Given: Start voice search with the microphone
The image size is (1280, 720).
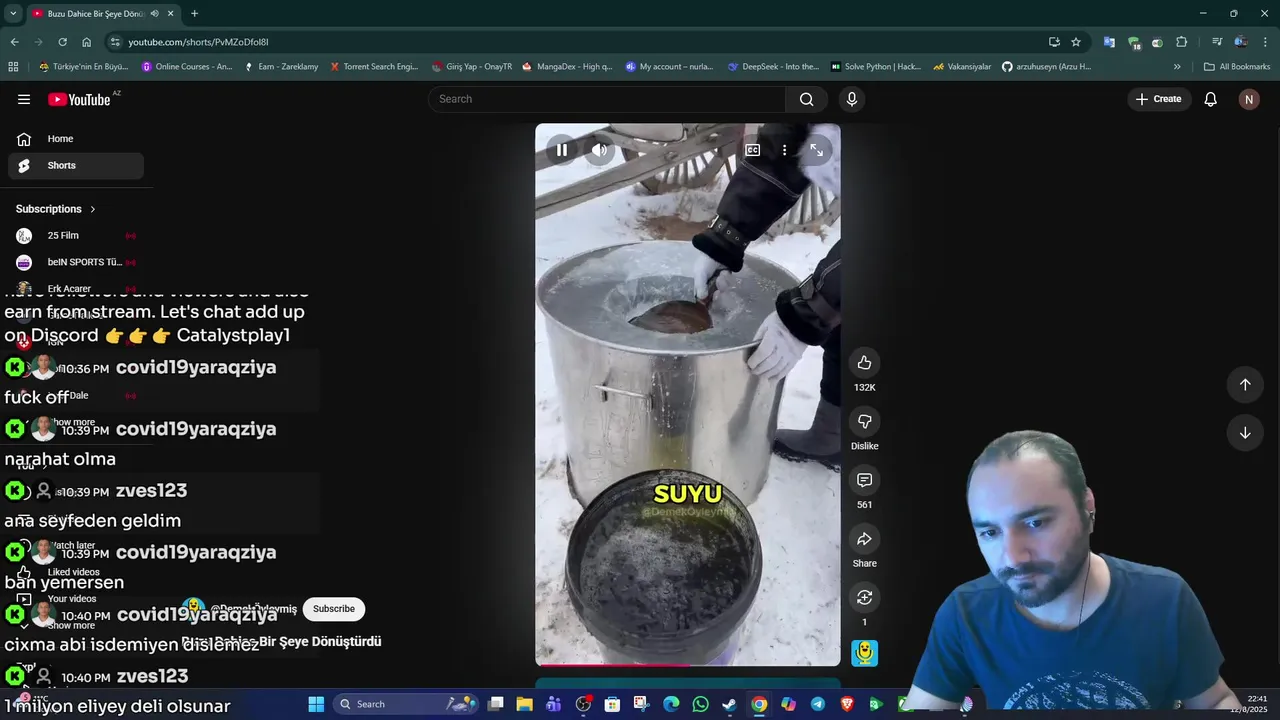Looking at the screenshot, I should tap(852, 99).
